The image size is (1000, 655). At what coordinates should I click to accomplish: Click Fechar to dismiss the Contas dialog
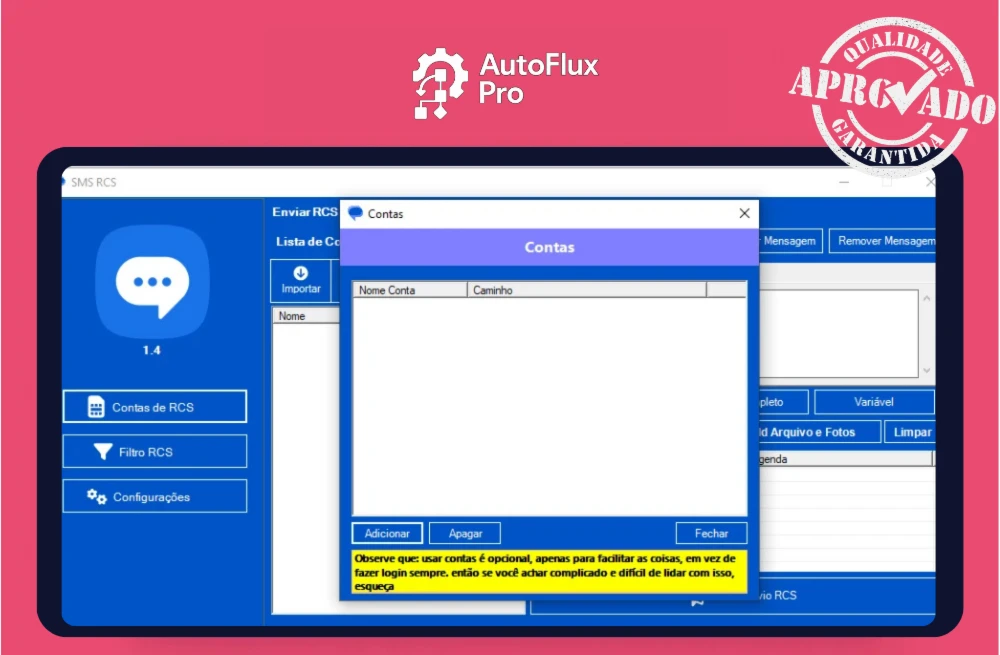(x=711, y=533)
